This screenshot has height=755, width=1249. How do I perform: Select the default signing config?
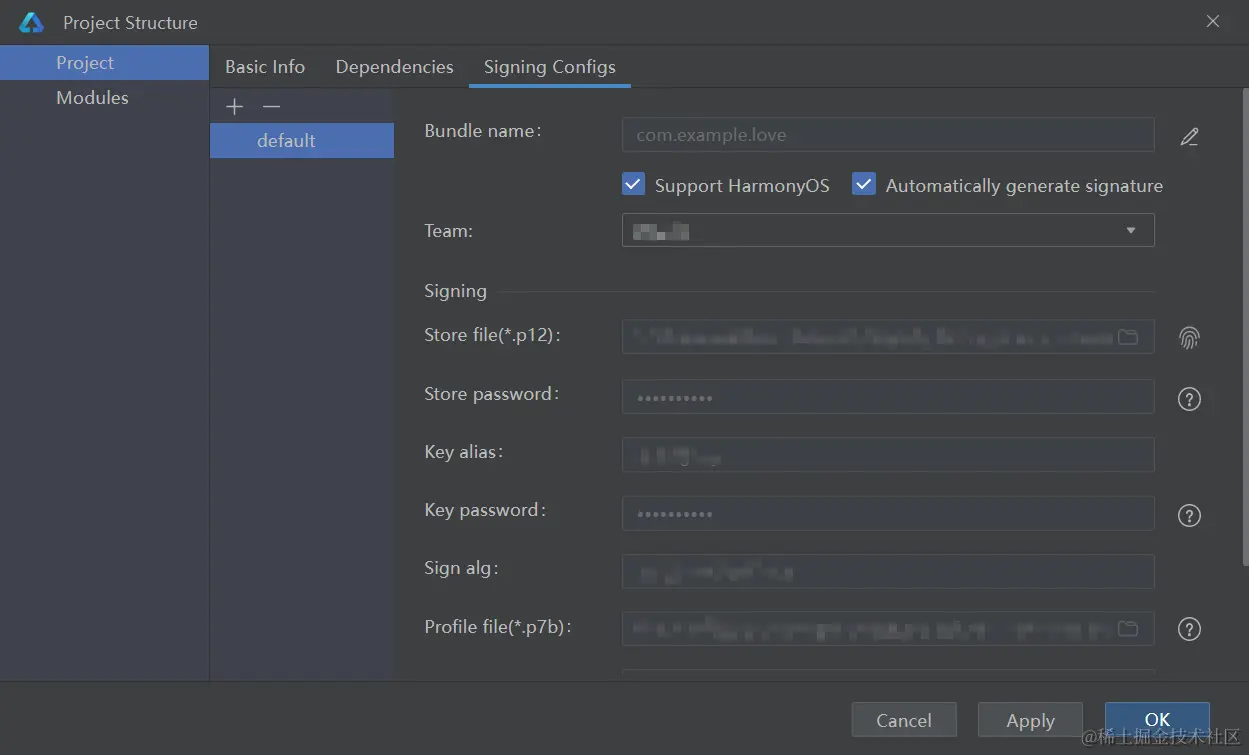(x=302, y=141)
